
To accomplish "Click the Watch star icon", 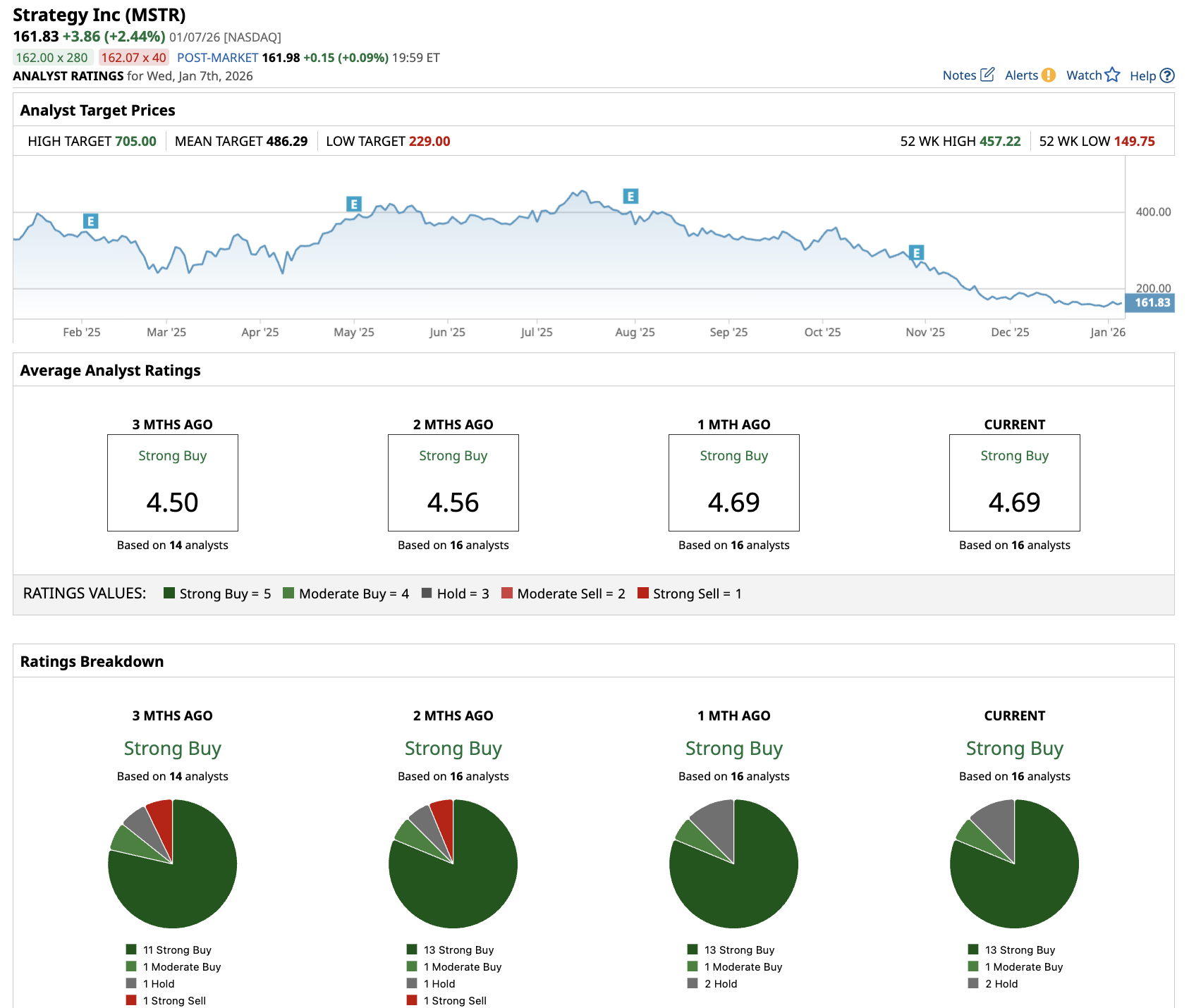I will click(x=1112, y=75).
